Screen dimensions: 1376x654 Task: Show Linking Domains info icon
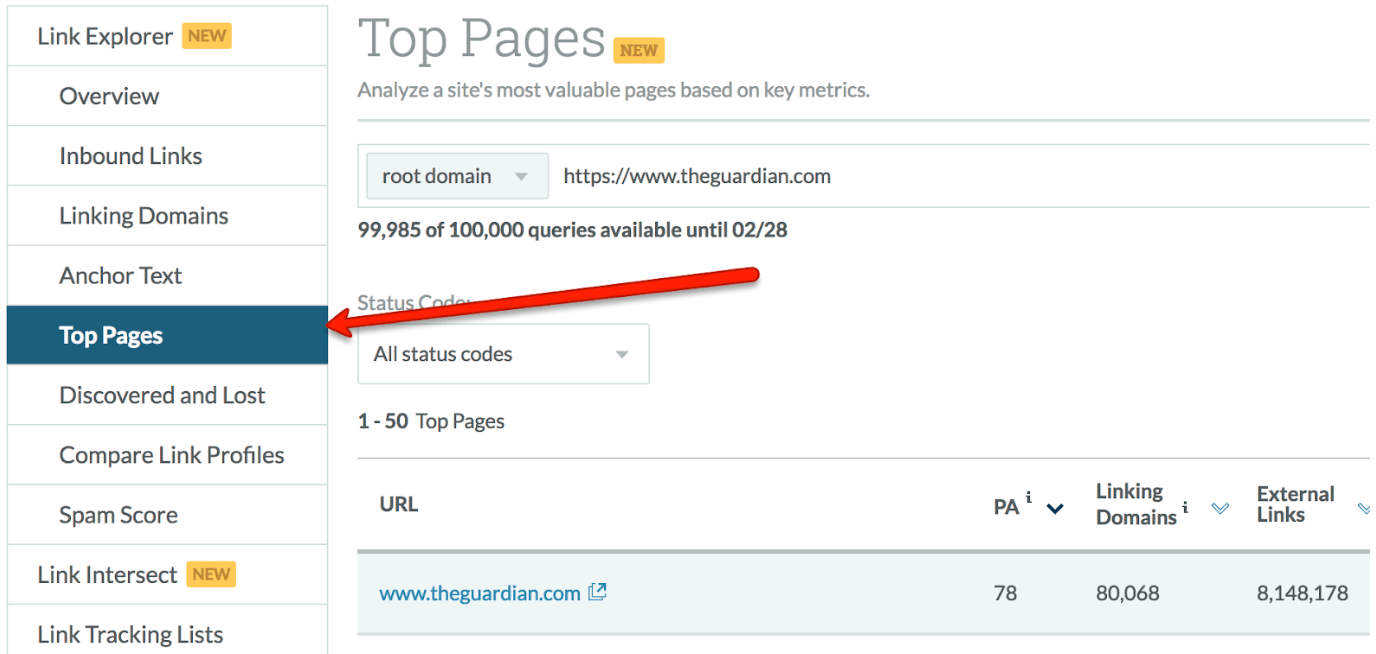[1186, 508]
